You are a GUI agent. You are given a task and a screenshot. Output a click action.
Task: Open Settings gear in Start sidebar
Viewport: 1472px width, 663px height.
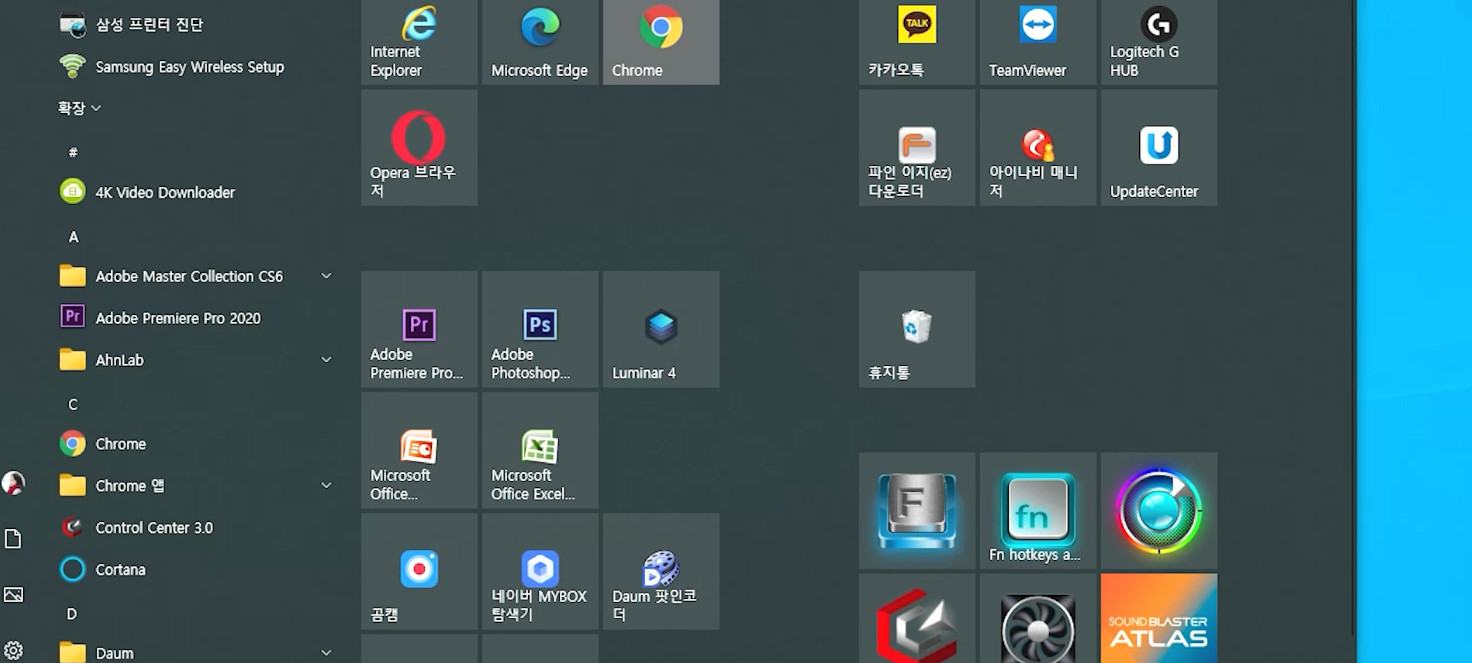(x=13, y=651)
